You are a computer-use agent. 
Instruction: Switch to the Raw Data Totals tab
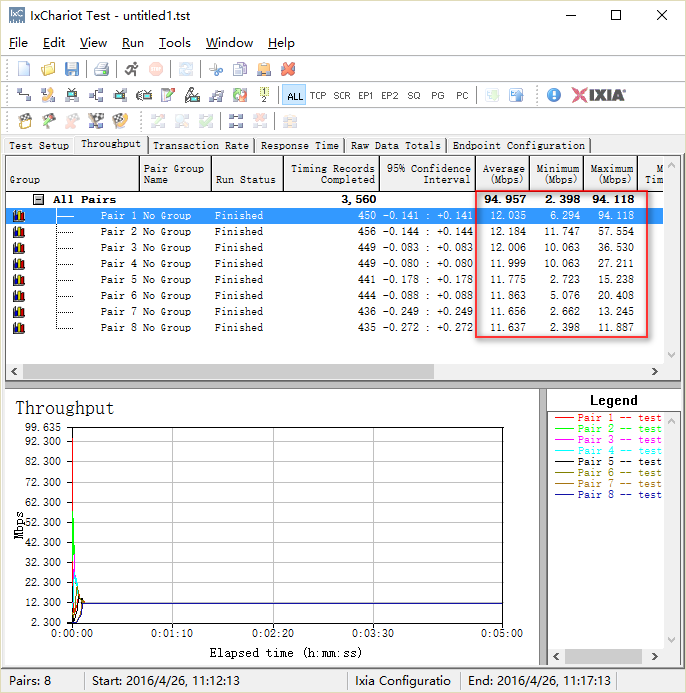pos(396,145)
